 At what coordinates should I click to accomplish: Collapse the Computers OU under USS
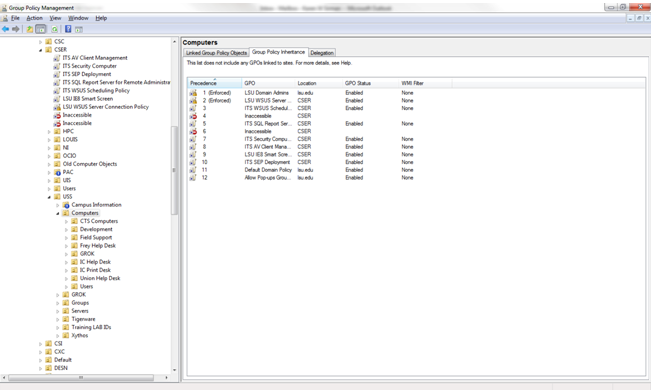coord(58,213)
